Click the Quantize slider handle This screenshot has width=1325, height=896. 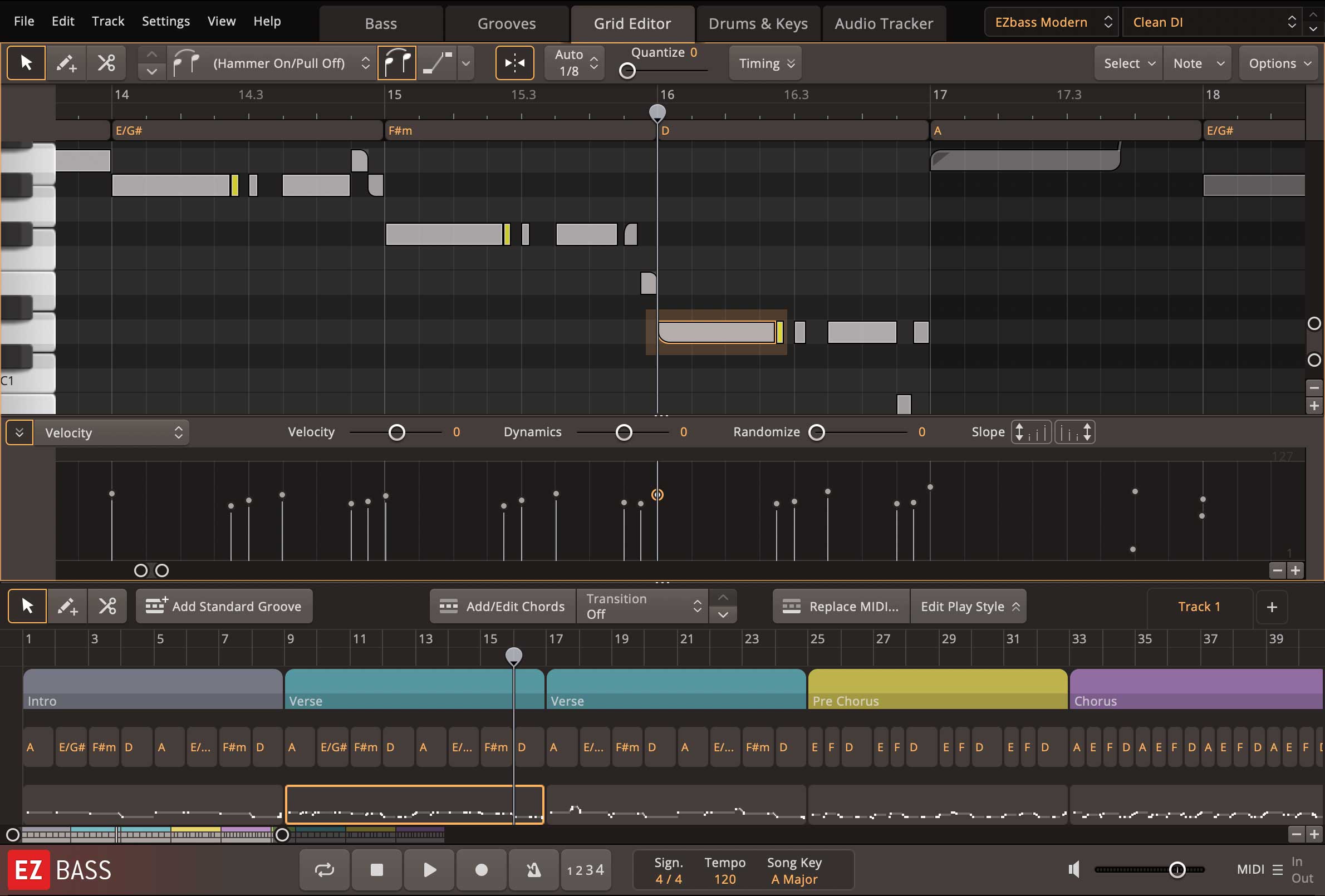click(x=627, y=71)
